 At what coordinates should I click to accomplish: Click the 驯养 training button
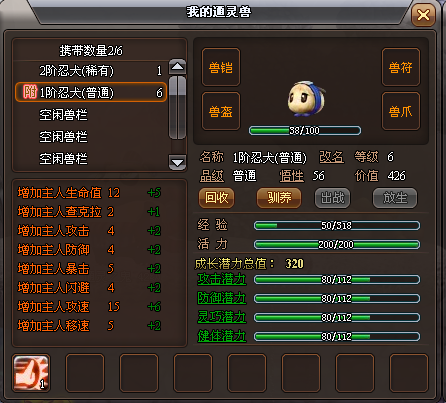pyautogui.click(x=279, y=198)
